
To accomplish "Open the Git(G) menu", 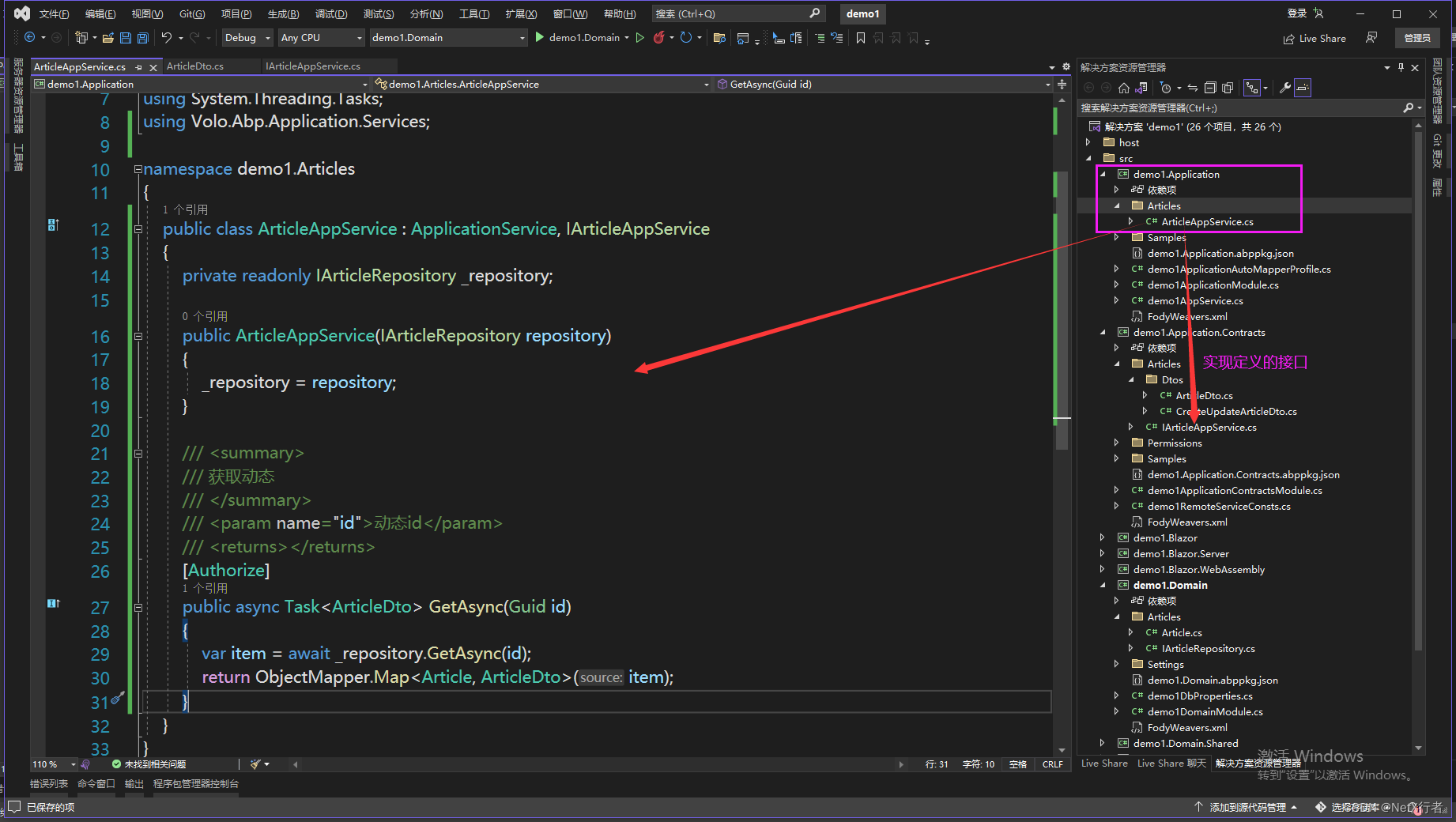I will pyautogui.click(x=191, y=14).
